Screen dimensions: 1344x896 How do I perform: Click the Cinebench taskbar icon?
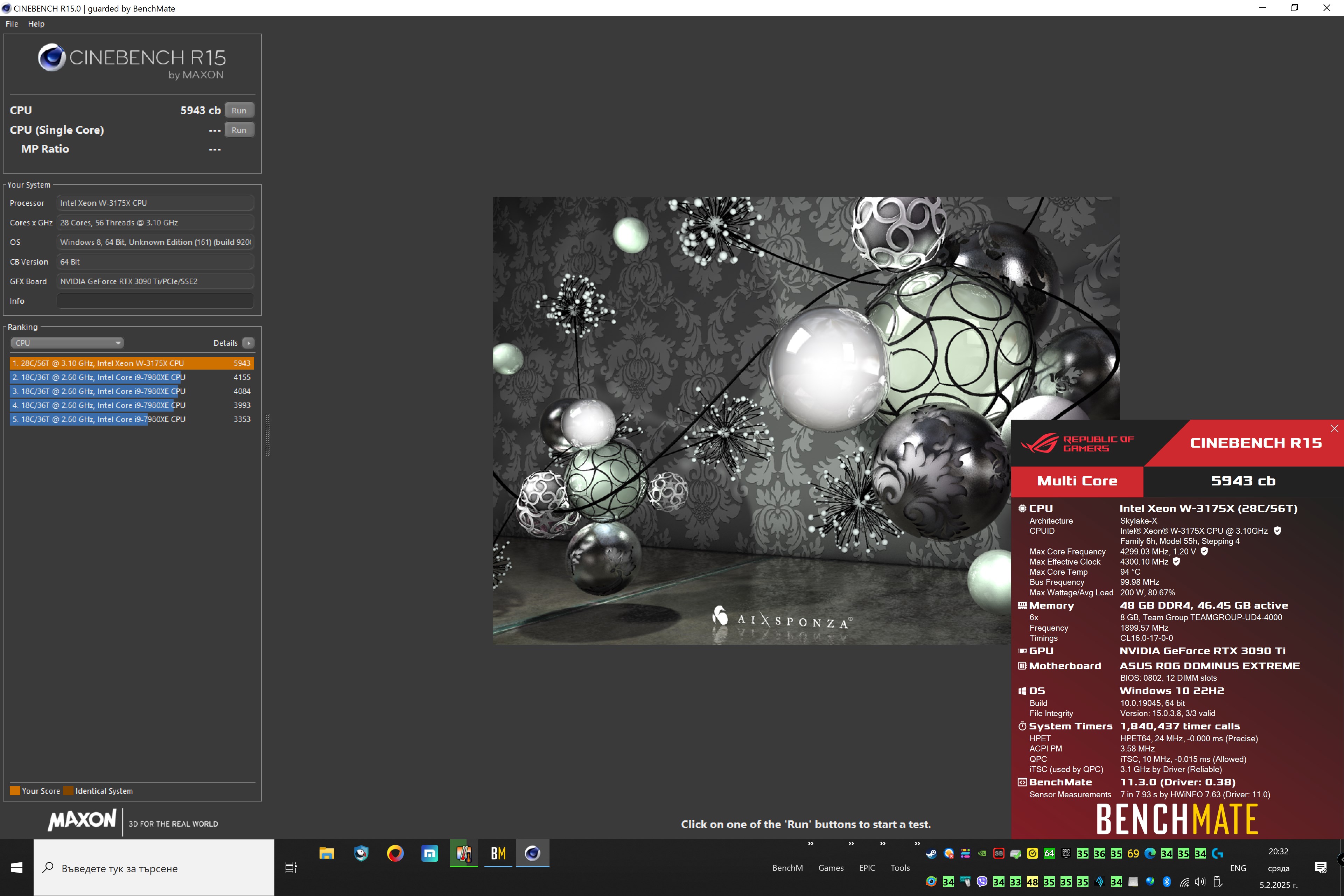[533, 853]
